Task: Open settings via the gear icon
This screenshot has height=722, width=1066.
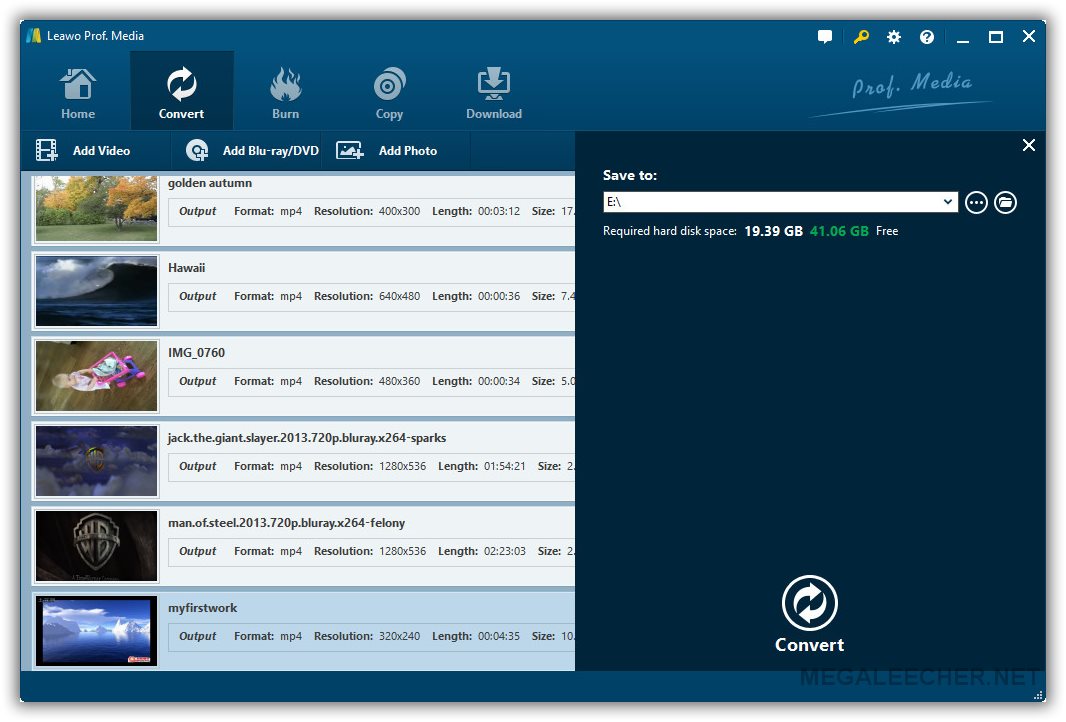Action: (x=894, y=37)
